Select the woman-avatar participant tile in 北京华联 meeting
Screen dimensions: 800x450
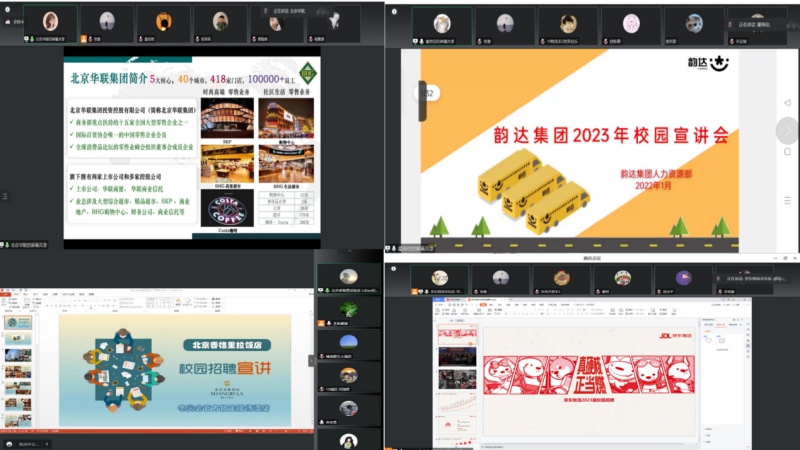pyautogui.click(x=50, y=23)
